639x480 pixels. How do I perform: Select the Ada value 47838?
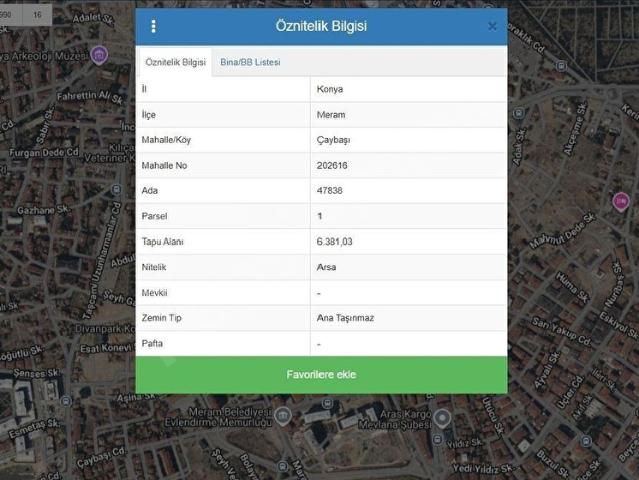click(x=330, y=191)
